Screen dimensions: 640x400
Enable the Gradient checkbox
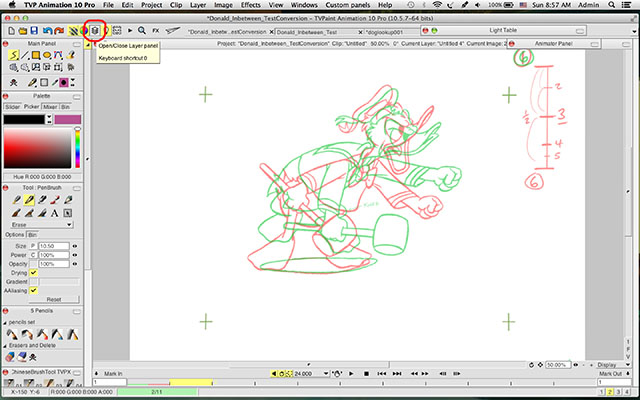coord(34,282)
